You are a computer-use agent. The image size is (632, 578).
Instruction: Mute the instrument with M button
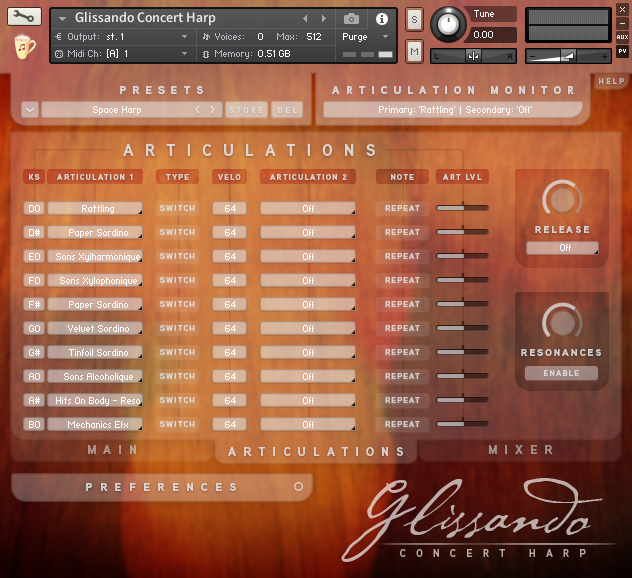click(414, 51)
